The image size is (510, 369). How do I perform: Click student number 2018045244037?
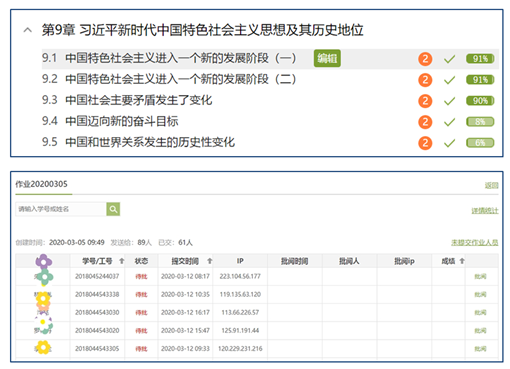coord(97,276)
